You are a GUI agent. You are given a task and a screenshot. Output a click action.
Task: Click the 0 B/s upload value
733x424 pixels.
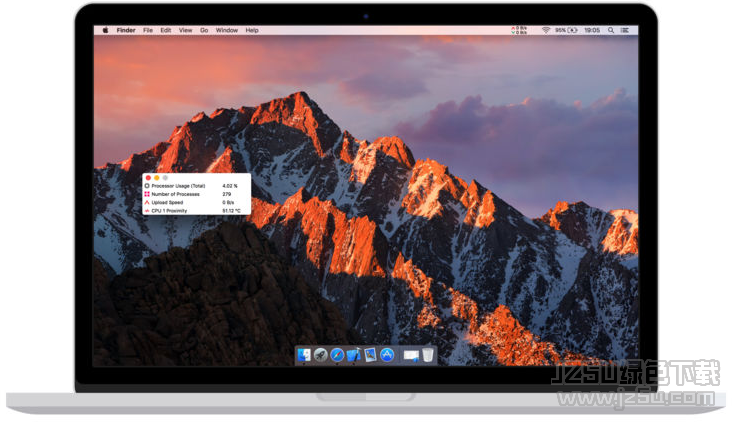click(x=228, y=202)
